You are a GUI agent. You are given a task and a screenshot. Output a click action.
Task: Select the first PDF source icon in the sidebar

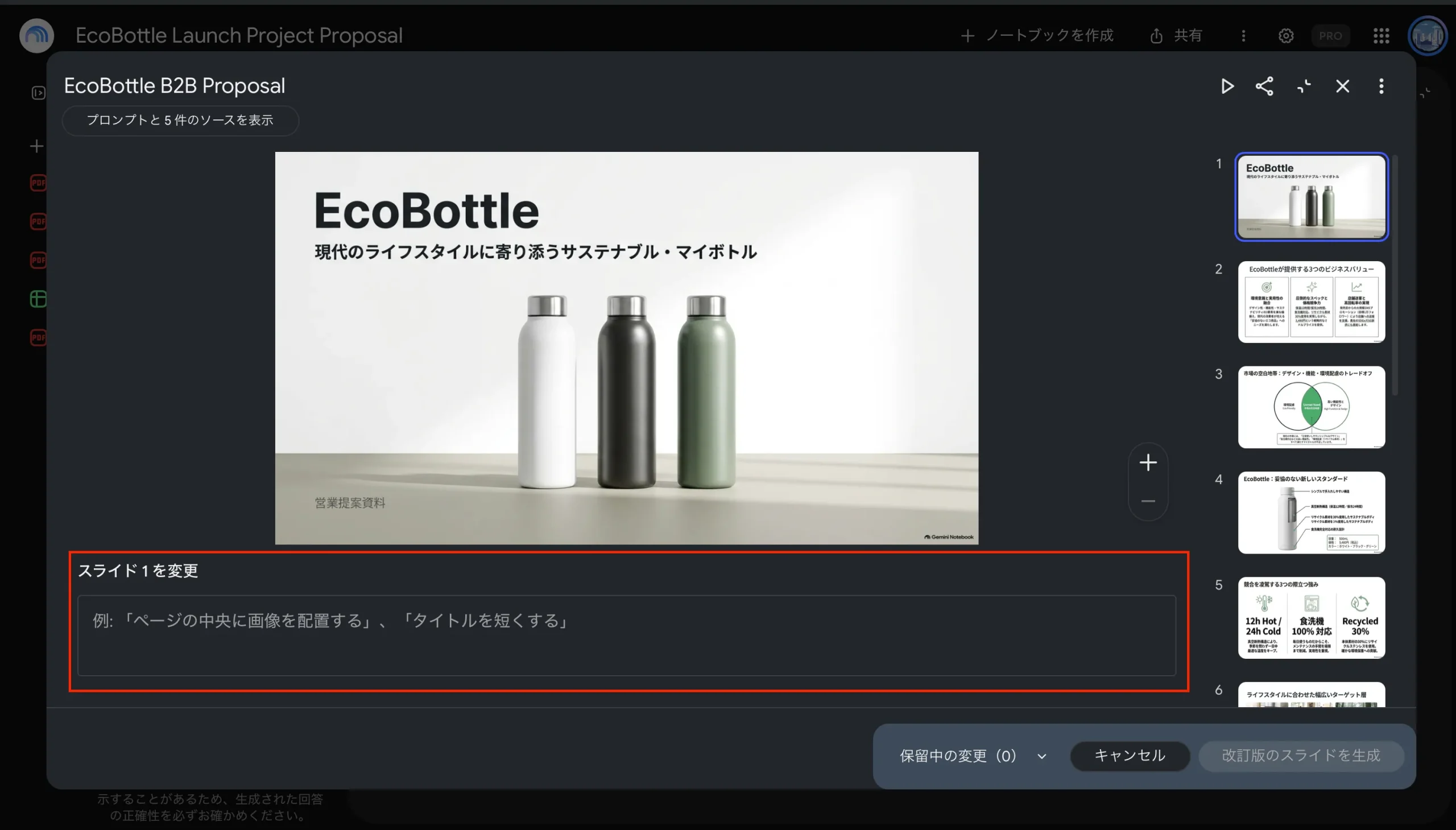38,183
